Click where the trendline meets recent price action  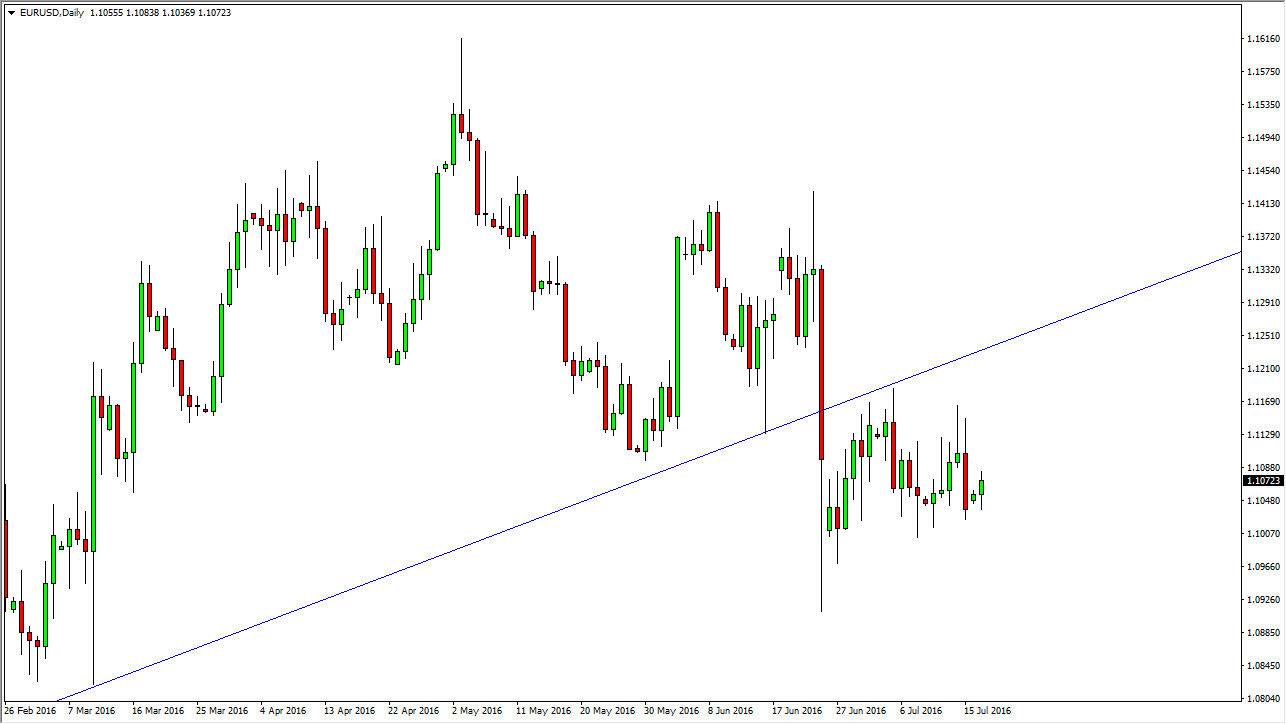(820, 410)
